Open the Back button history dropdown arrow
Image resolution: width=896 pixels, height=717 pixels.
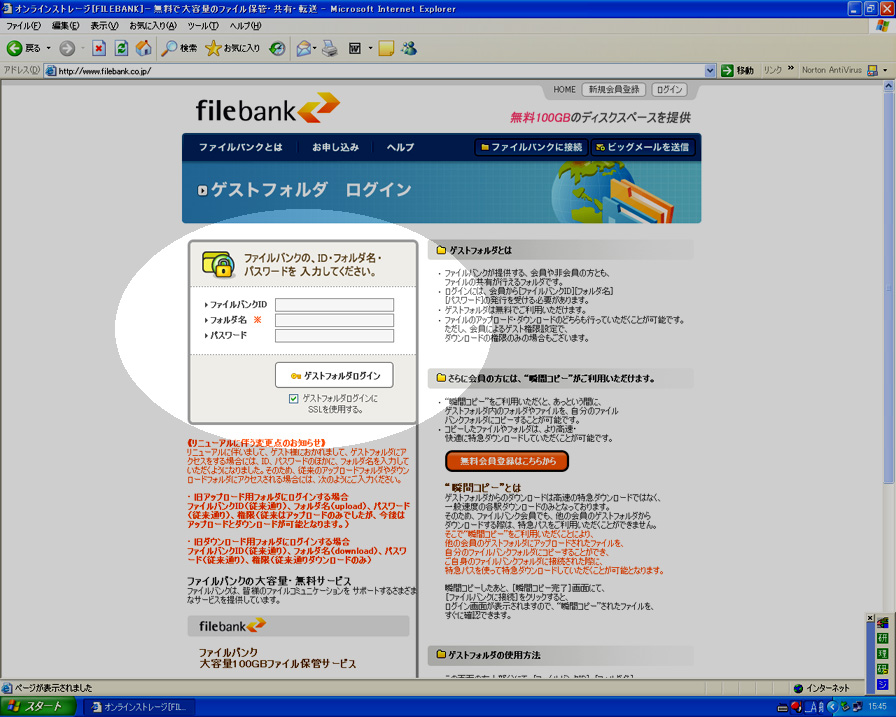point(49,49)
